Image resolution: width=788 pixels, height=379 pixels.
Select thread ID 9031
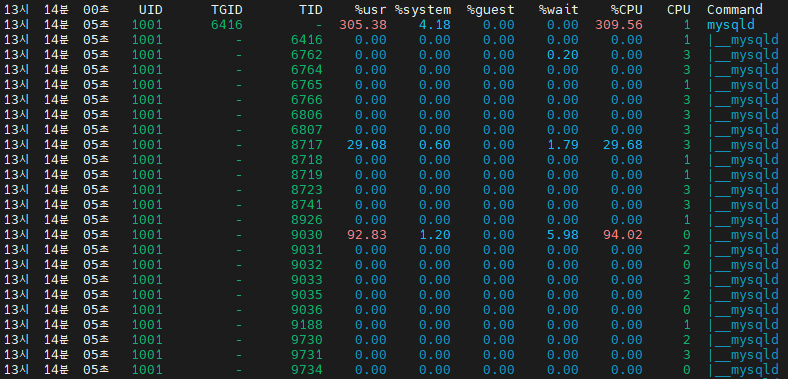[307, 250]
